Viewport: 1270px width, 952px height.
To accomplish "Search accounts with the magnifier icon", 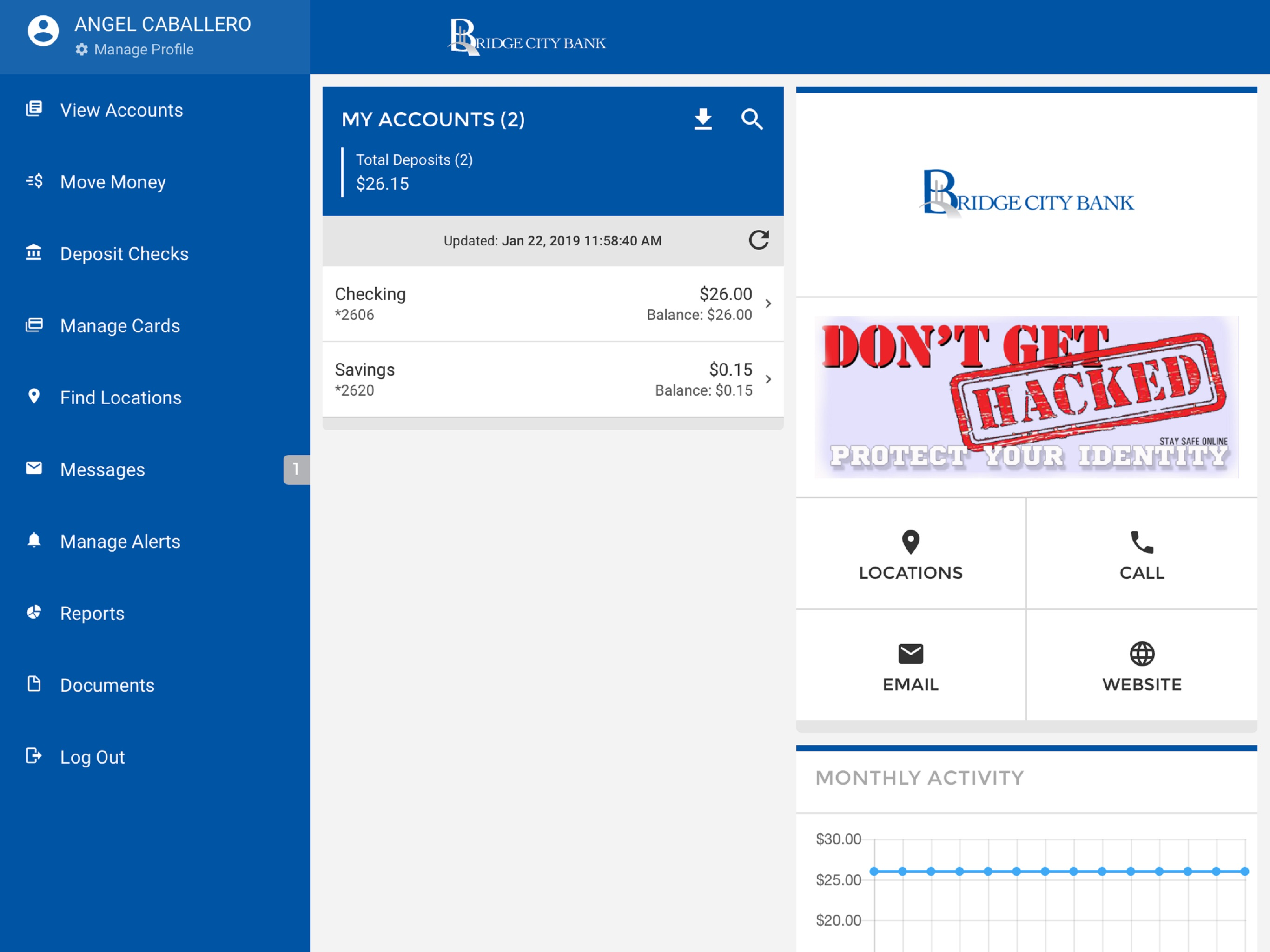I will click(752, 119).
